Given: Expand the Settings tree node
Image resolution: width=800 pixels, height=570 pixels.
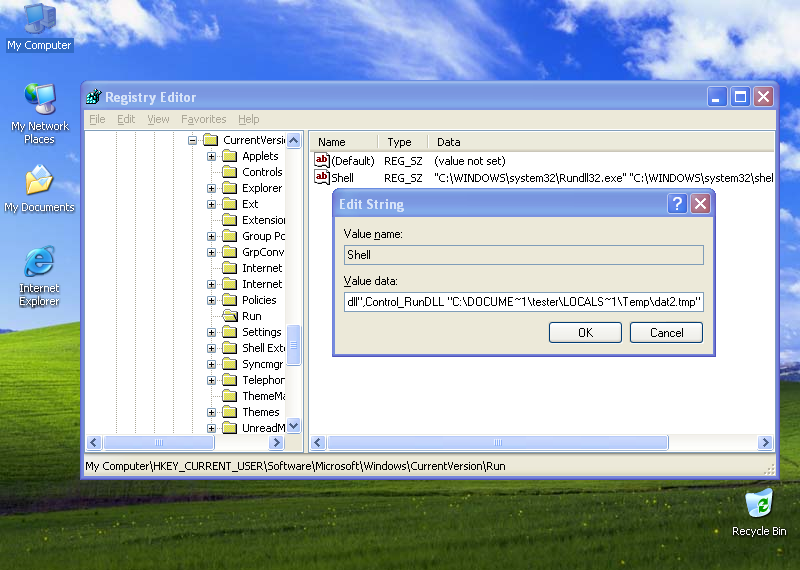Looking at the screenshot, I should [211, 332].
